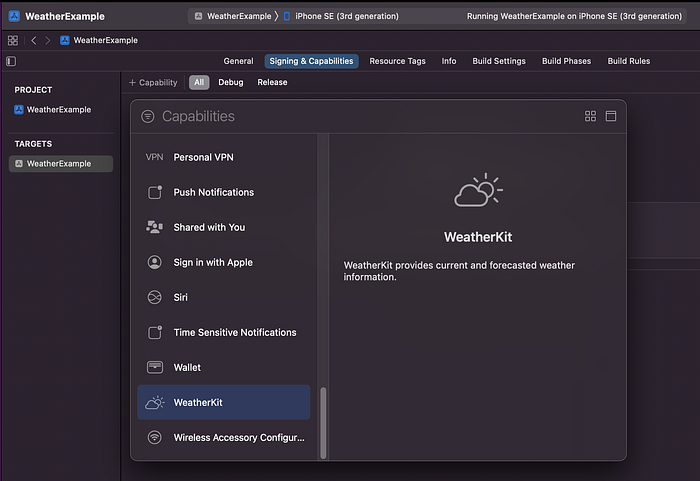Switch to the Build Settings tab
The width and height of the screenshot is (700, 481).
click(499, 61)
